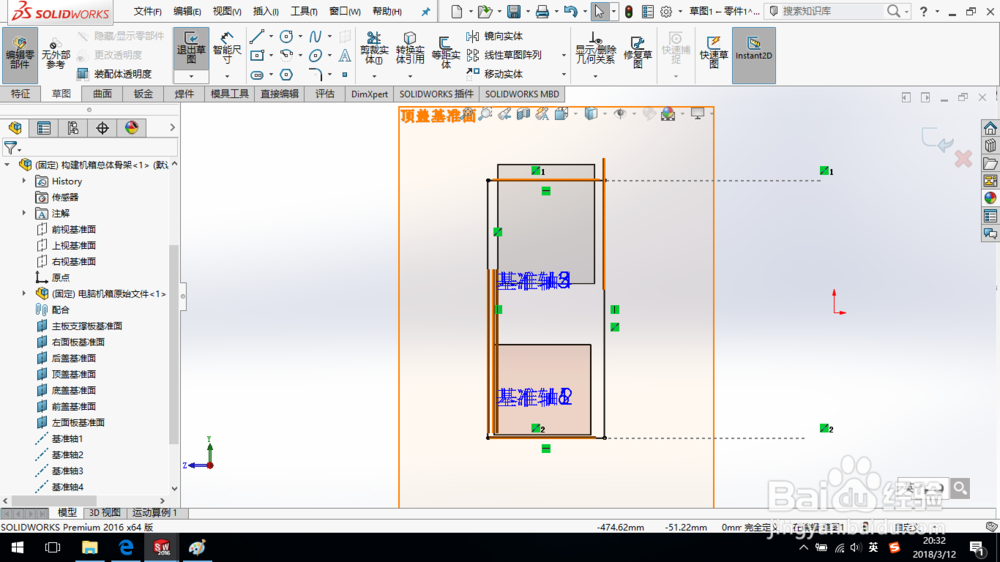Open Assembly Transparency (装配体透明度)
The image size is (1000, 562).
tap(115, 74)
